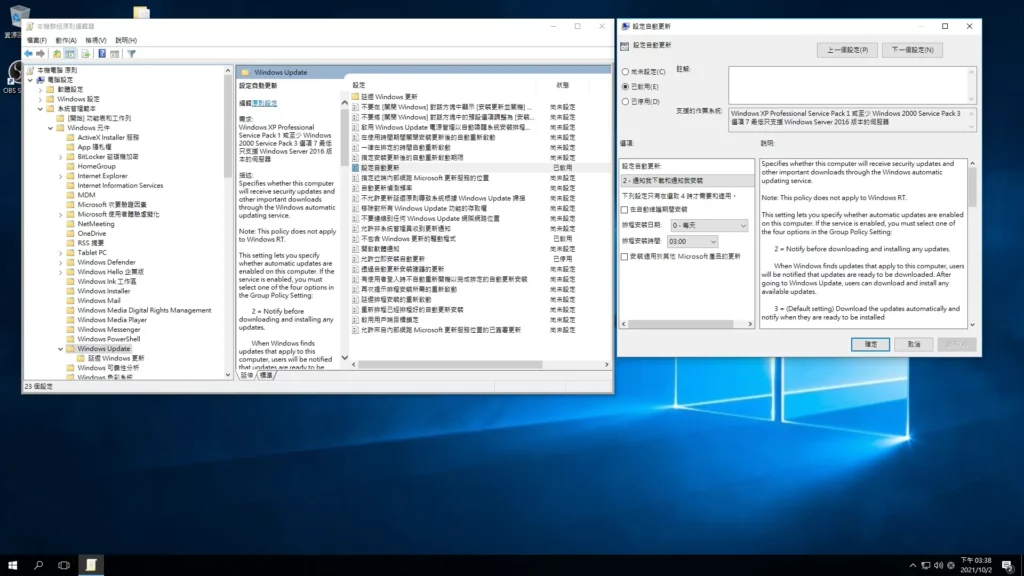Click the 原則設定 link in the description pane
This screenshot has width=1024, height=576.
pyautogui.click(x=265, y=103)
